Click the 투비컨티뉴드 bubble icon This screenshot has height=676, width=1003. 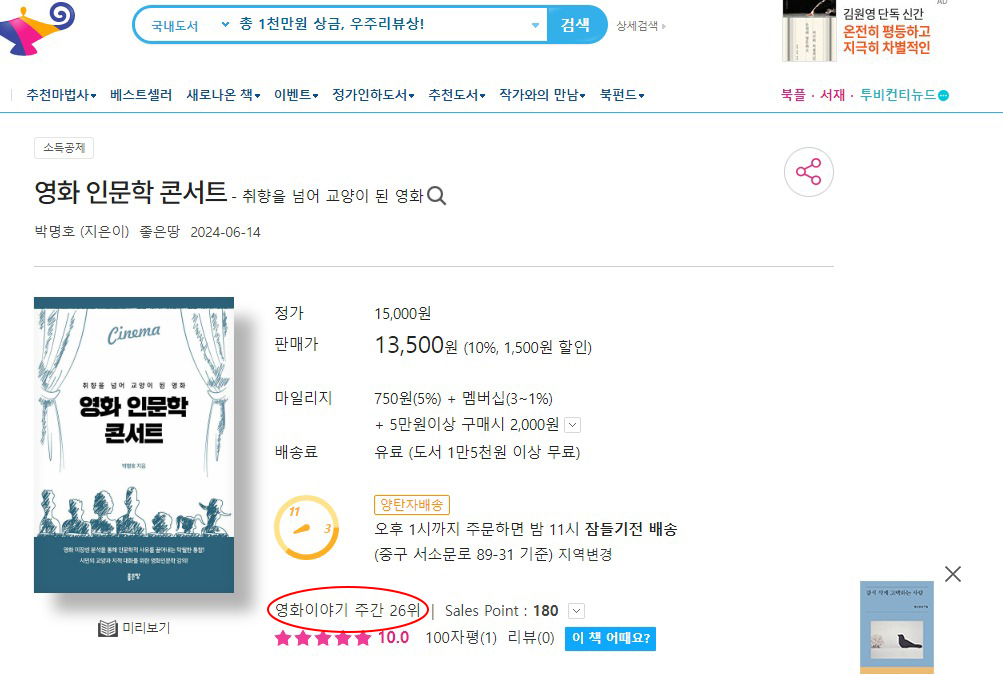(x=944, y=95)
